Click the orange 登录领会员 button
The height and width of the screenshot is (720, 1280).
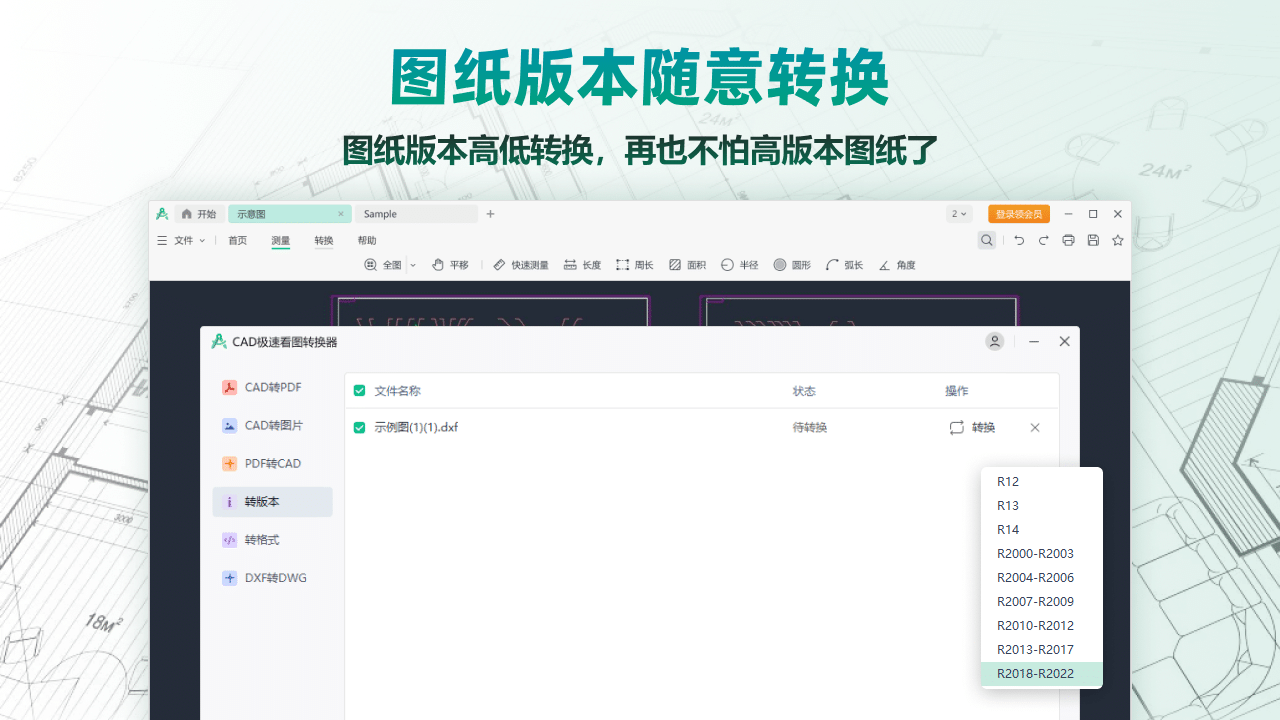click(1018, 214)
